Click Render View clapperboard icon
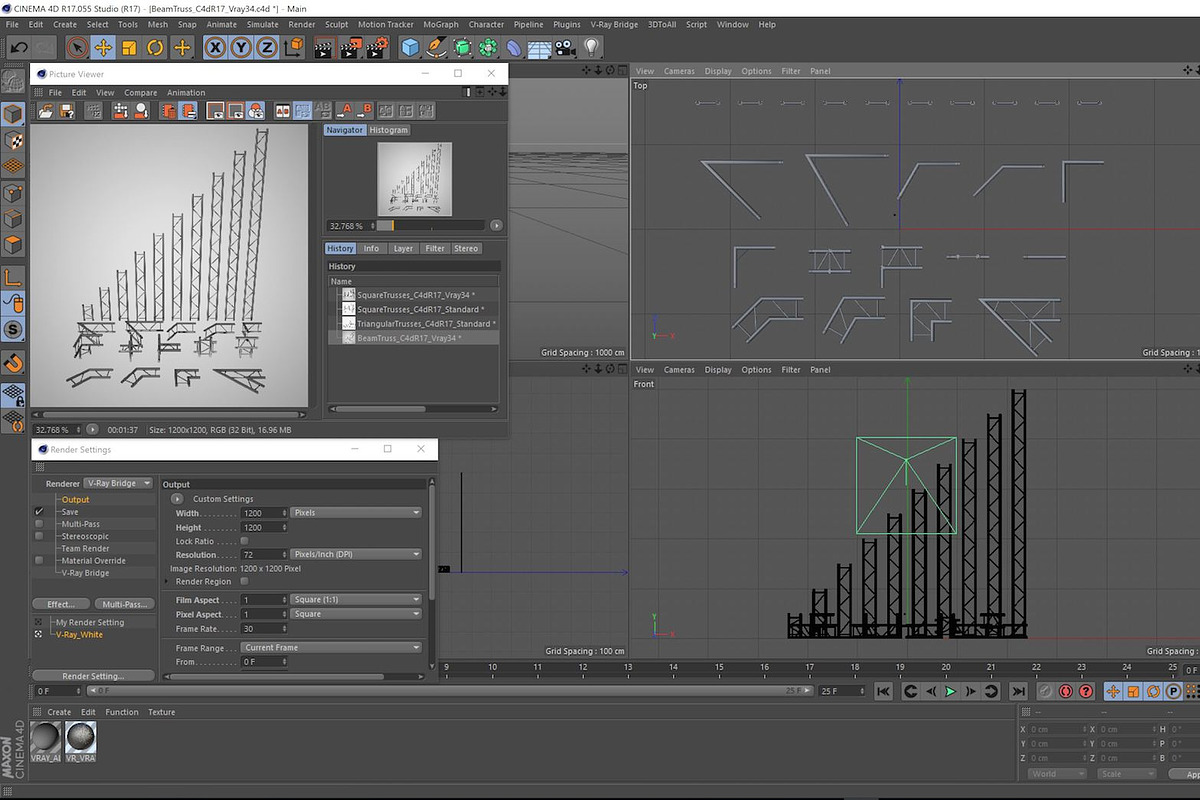 click(324, 47)
